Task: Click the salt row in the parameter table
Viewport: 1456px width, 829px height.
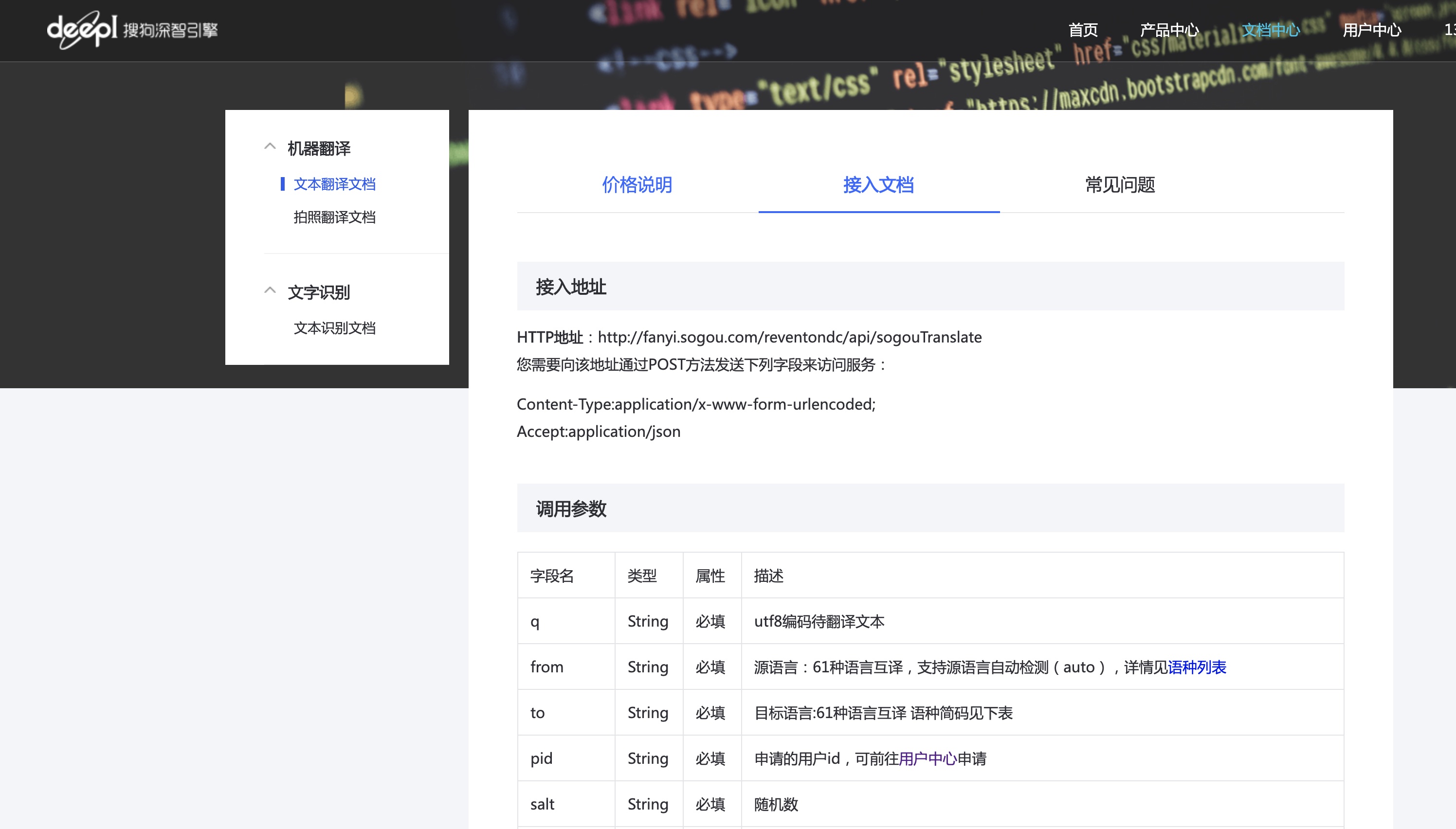Action: coord(542,804)
